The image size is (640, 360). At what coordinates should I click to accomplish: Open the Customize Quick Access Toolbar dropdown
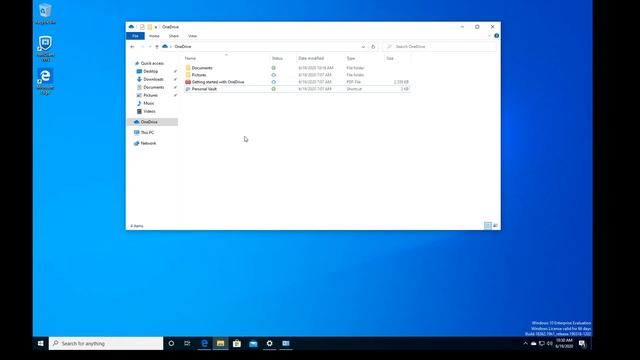[156, 27]
